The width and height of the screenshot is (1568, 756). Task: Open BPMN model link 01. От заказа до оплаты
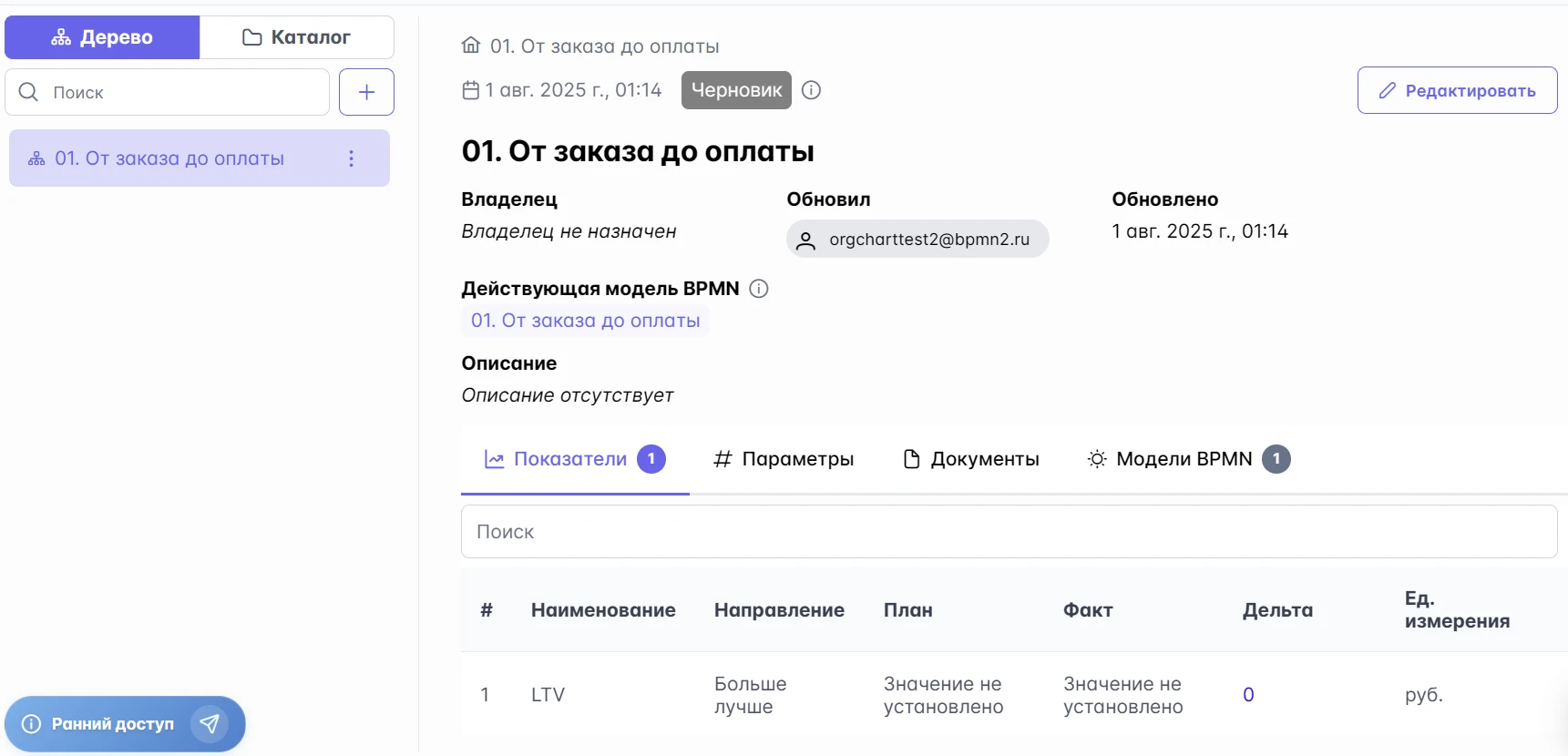pos(585,321)
